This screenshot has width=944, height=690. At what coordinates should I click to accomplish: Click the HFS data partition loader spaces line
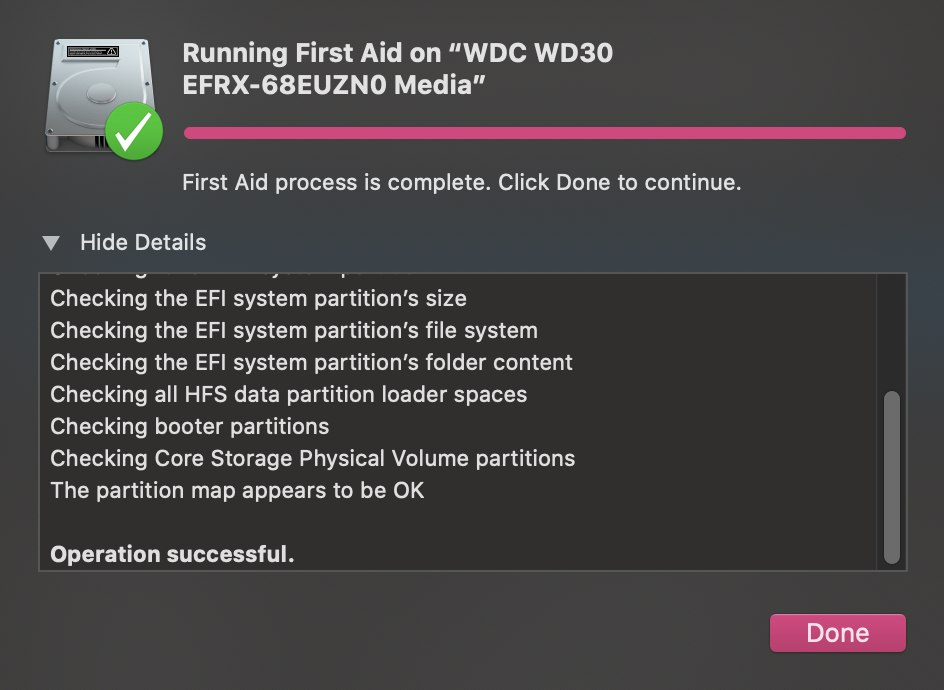coord(288,395)
